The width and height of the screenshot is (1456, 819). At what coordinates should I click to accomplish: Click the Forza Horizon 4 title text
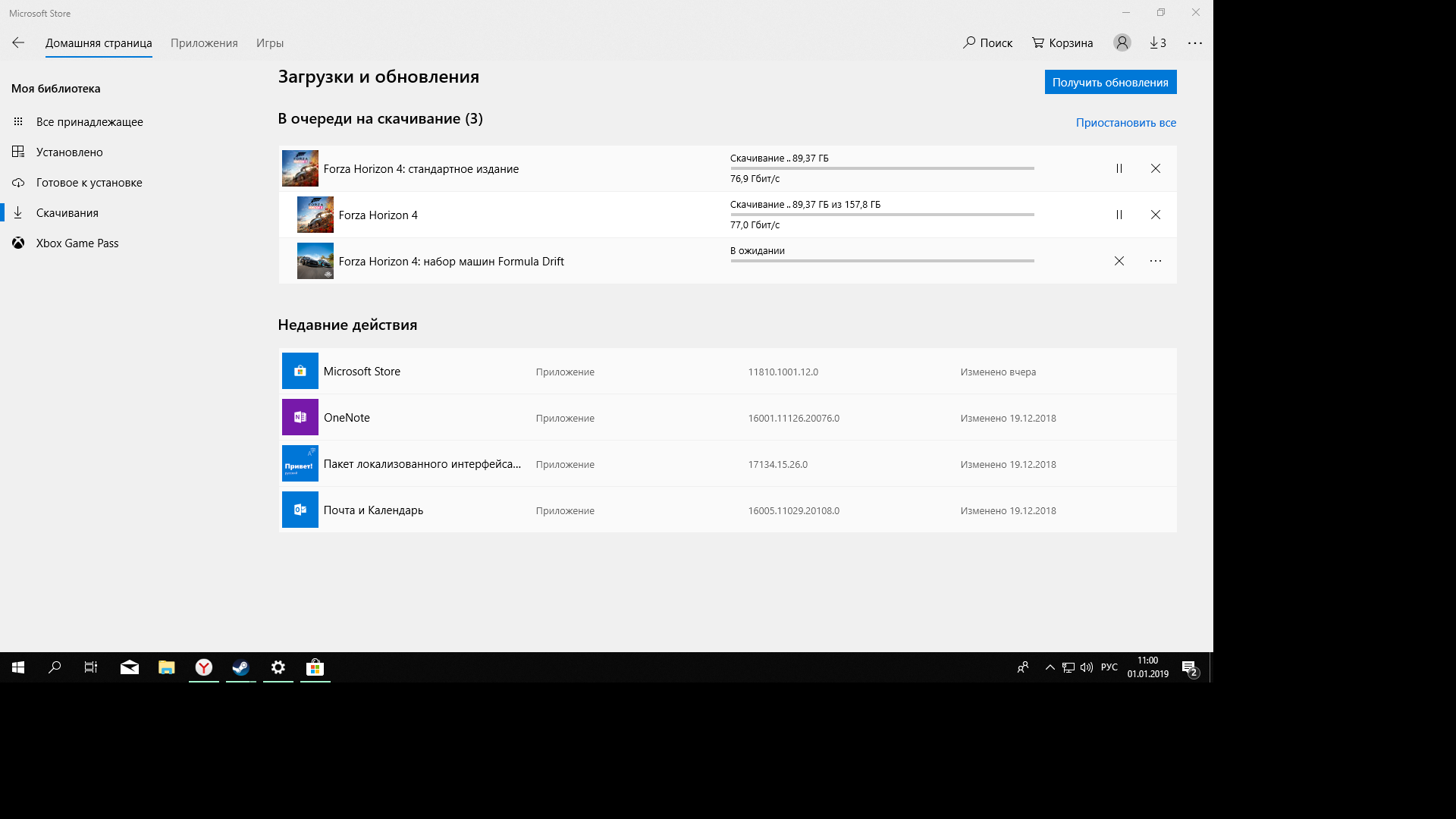(x=378, y=215)
